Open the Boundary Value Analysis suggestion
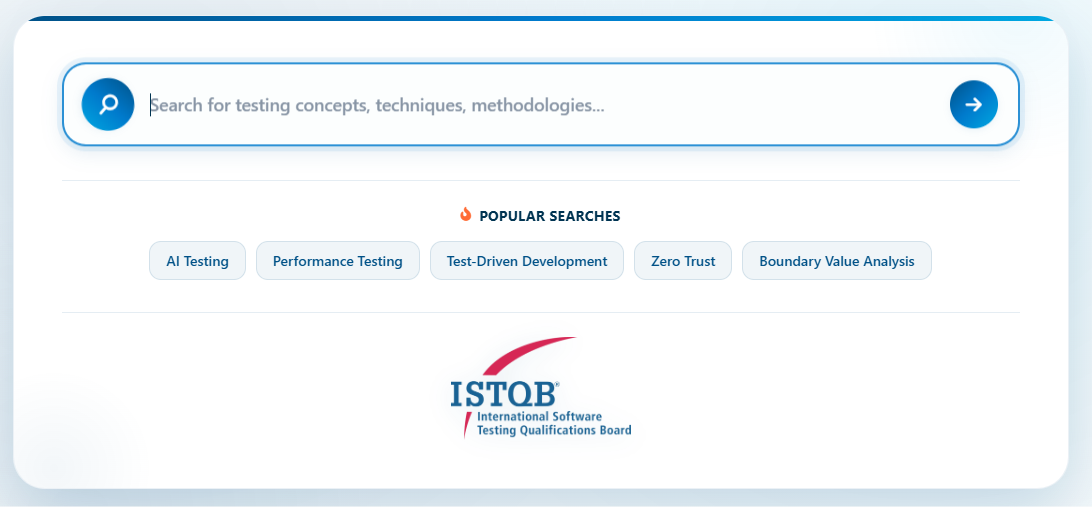Image resolution: width=1092 pixels, height=507 pixels. tap(836, 261)
